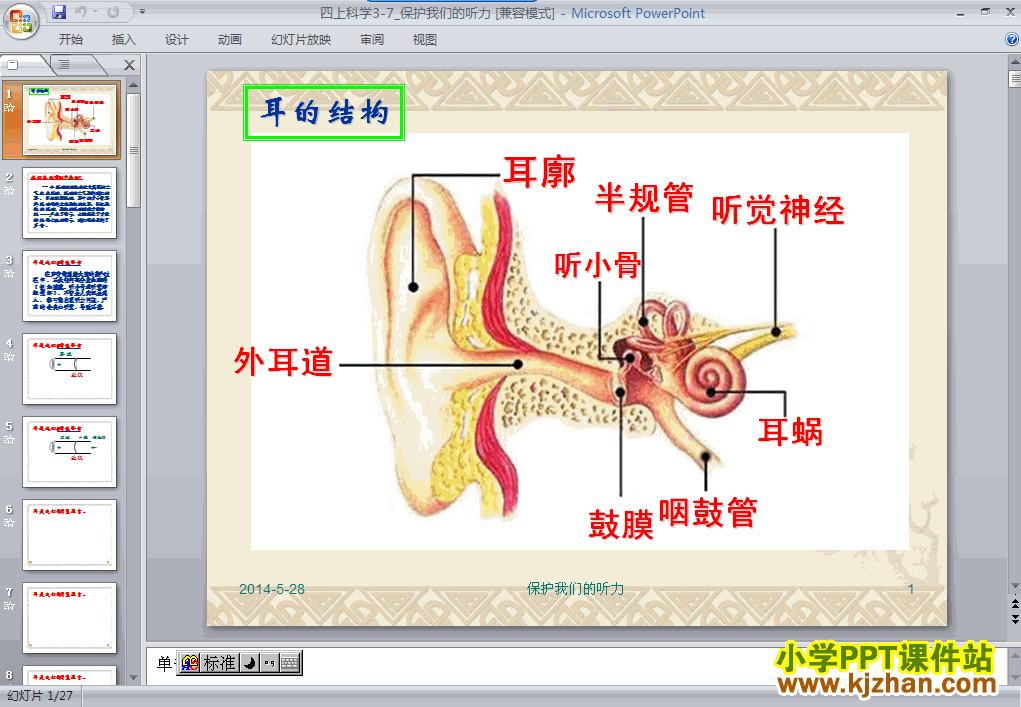Expand Customize Quick Access Toolbar arrow
Viewport: 1021px width, 707px height.
(x=143, y=12)
